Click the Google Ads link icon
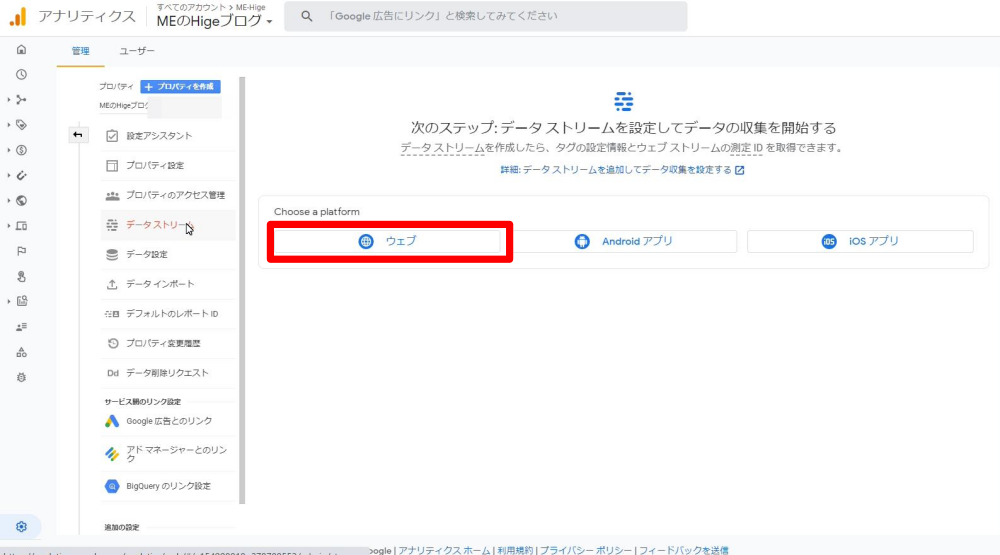 [x=112, y=421]
